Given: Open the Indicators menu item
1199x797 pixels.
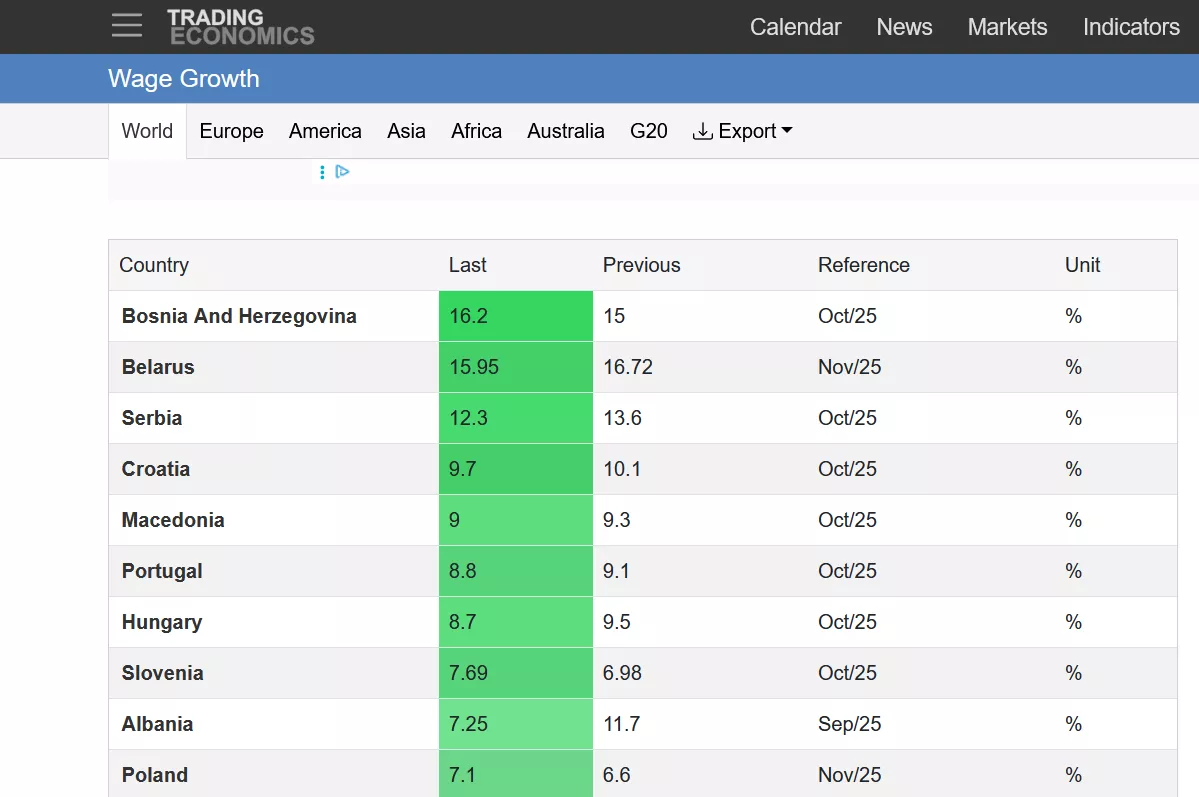Looking at the screenshot, I should (x=1131, y=27).
